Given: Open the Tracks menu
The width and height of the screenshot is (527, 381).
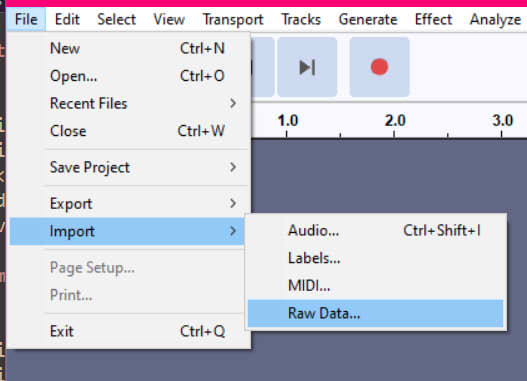Looking at the screenshot, I should point(301,19).
